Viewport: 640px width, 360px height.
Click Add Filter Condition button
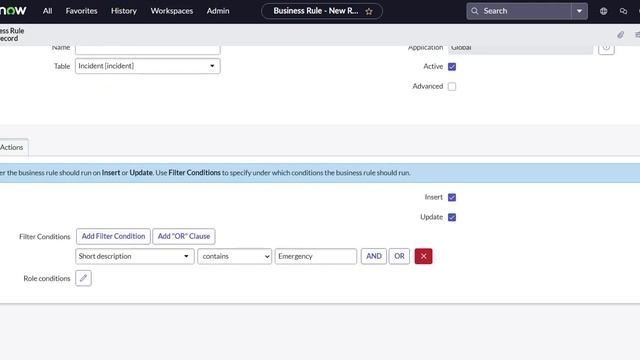click(113, 236)
